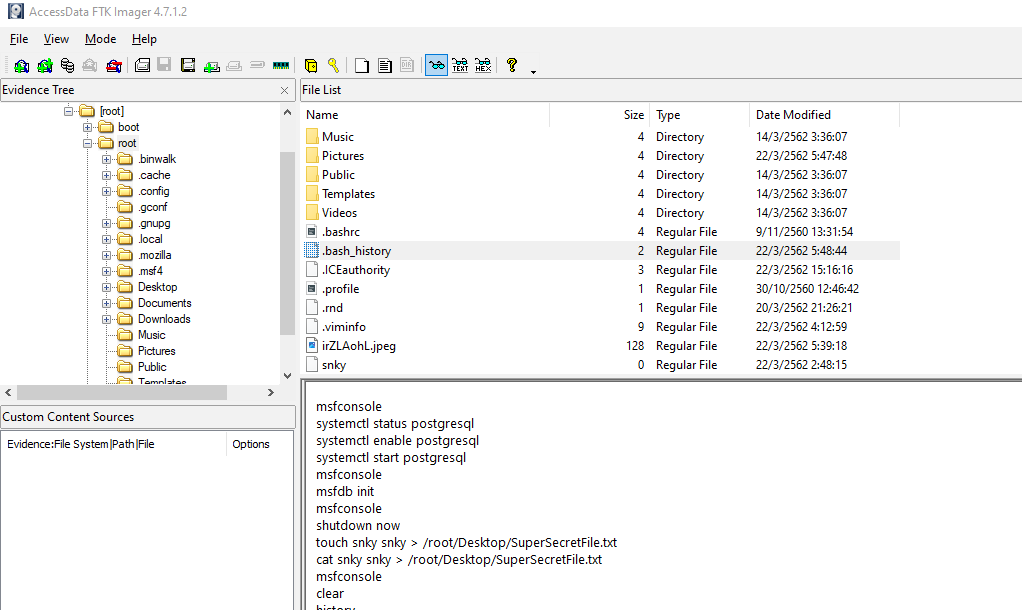Screen dimensions: 1022x610
Task: Toggle automatic preview mode with glasses icon
Action: point(436,66)
